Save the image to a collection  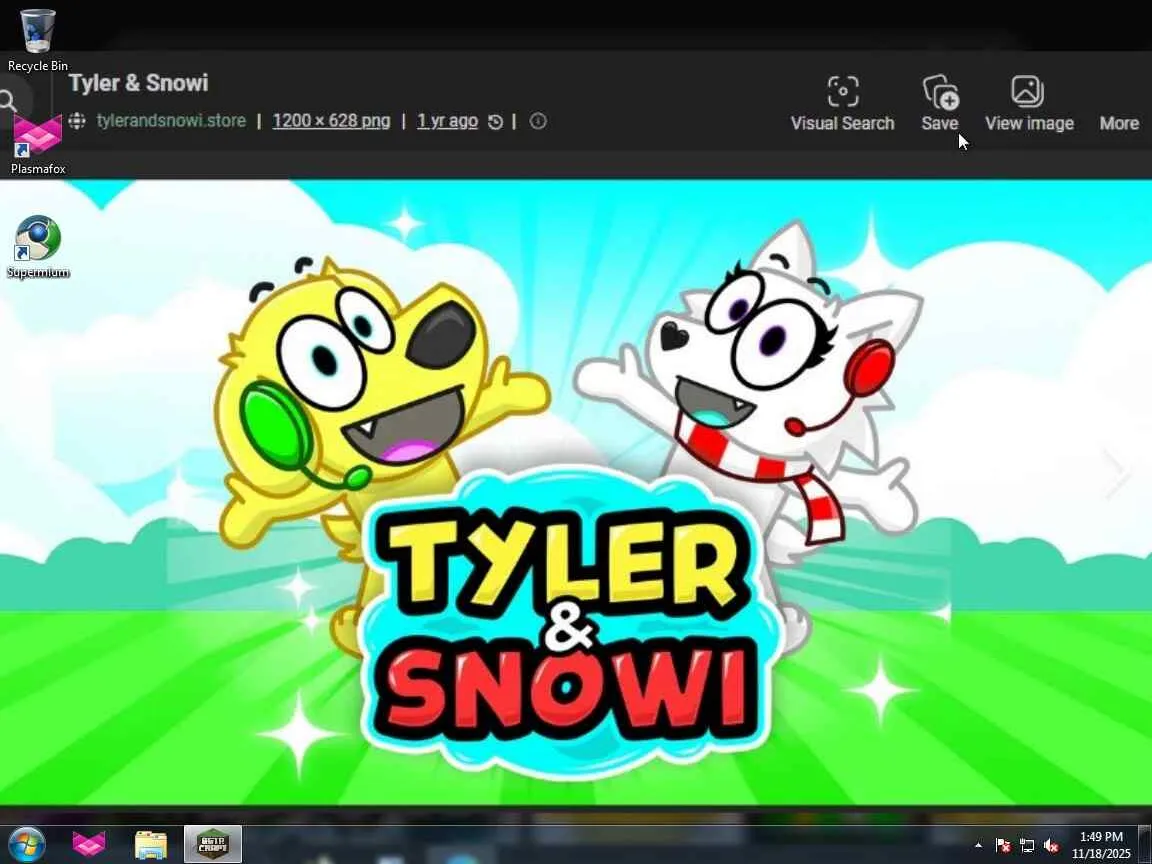pyautogui.click(x=940, y=104)
